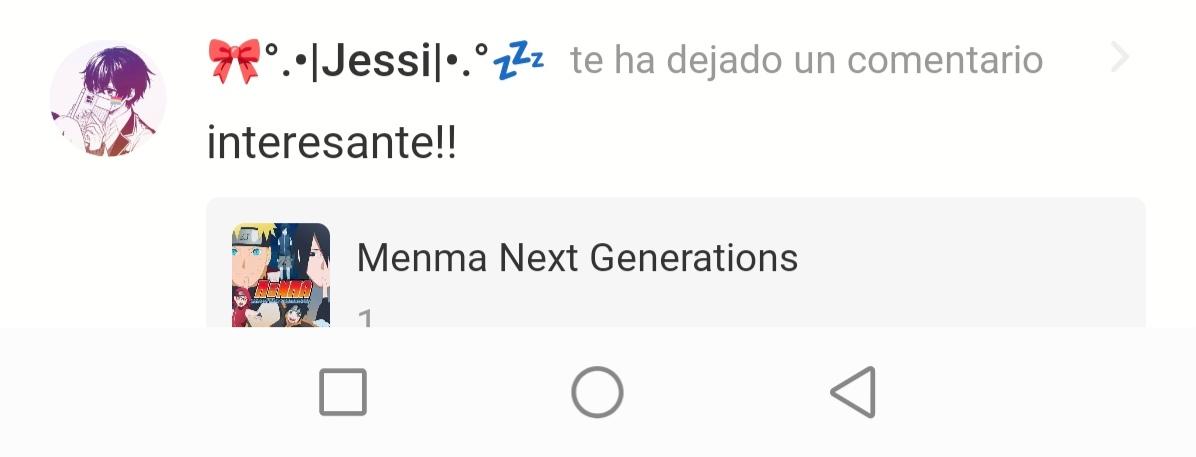
Task: Click the word "comentario" in the notification
Action: [x=944, y=60]
